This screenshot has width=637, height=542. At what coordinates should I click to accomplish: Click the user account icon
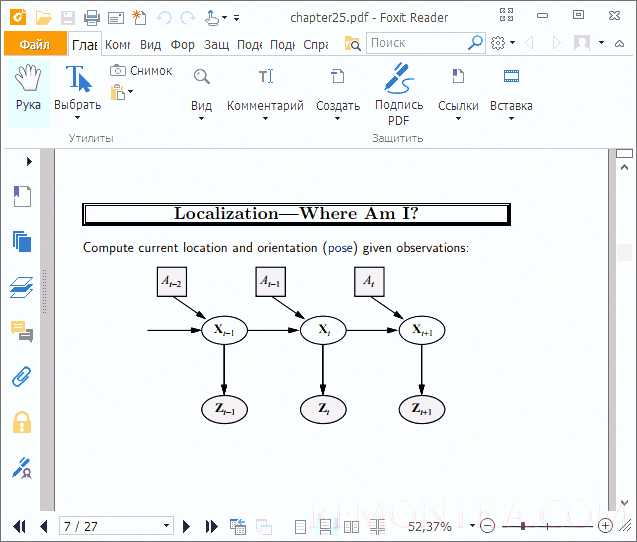click(582, 43)
